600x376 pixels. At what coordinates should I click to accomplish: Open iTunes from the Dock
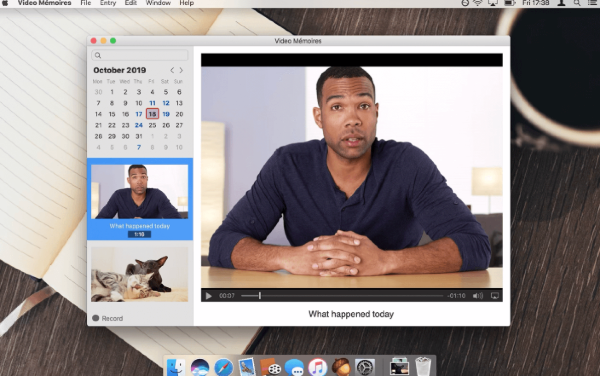click(318, 367)
